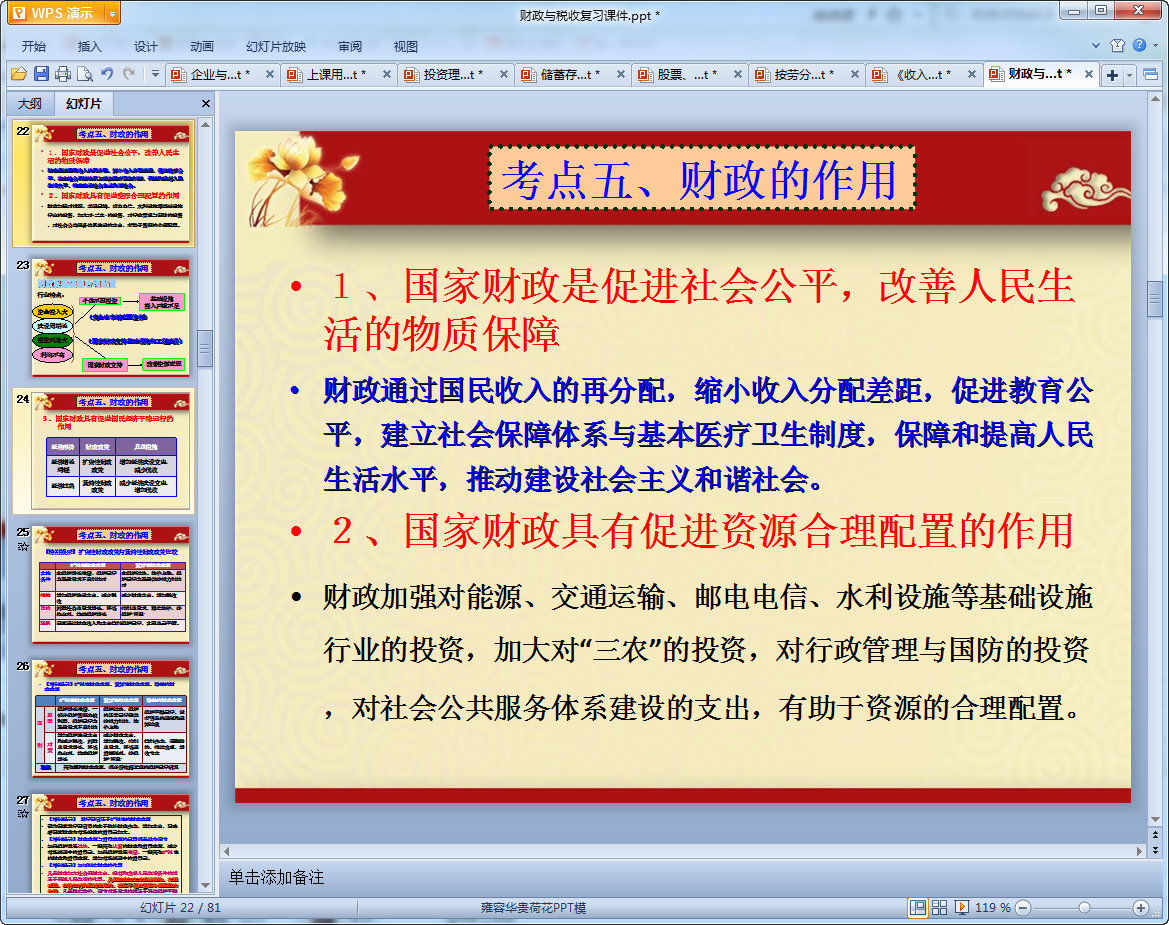1169x925 pixels.
Task: Switch to the 幻灯片 slides tab
Action: (x=83, y=104)
